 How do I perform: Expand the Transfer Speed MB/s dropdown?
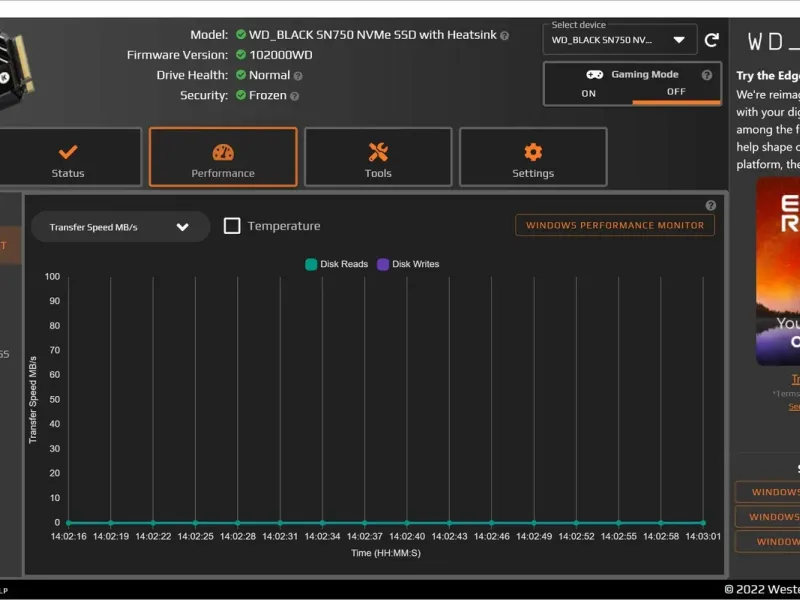(x=120, y=227)
